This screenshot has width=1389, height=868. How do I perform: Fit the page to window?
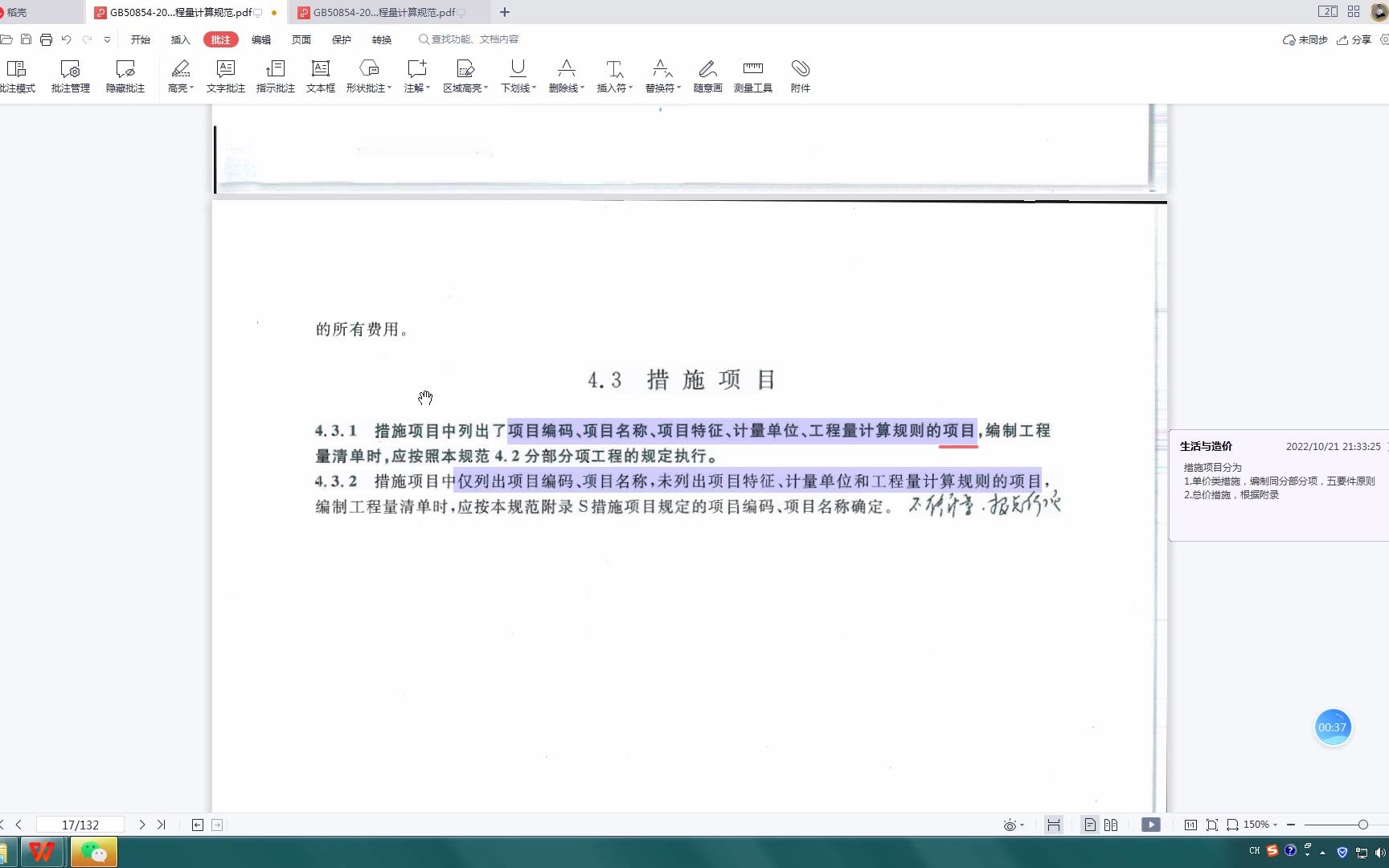tap(1212, 825)
